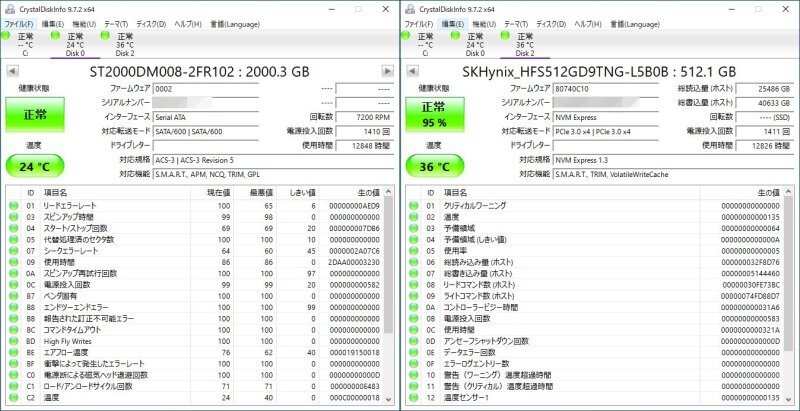Open 編集(E) menu in left window
Image resolution: width=800 pixels, height=411 pixels.
point(53,24)
